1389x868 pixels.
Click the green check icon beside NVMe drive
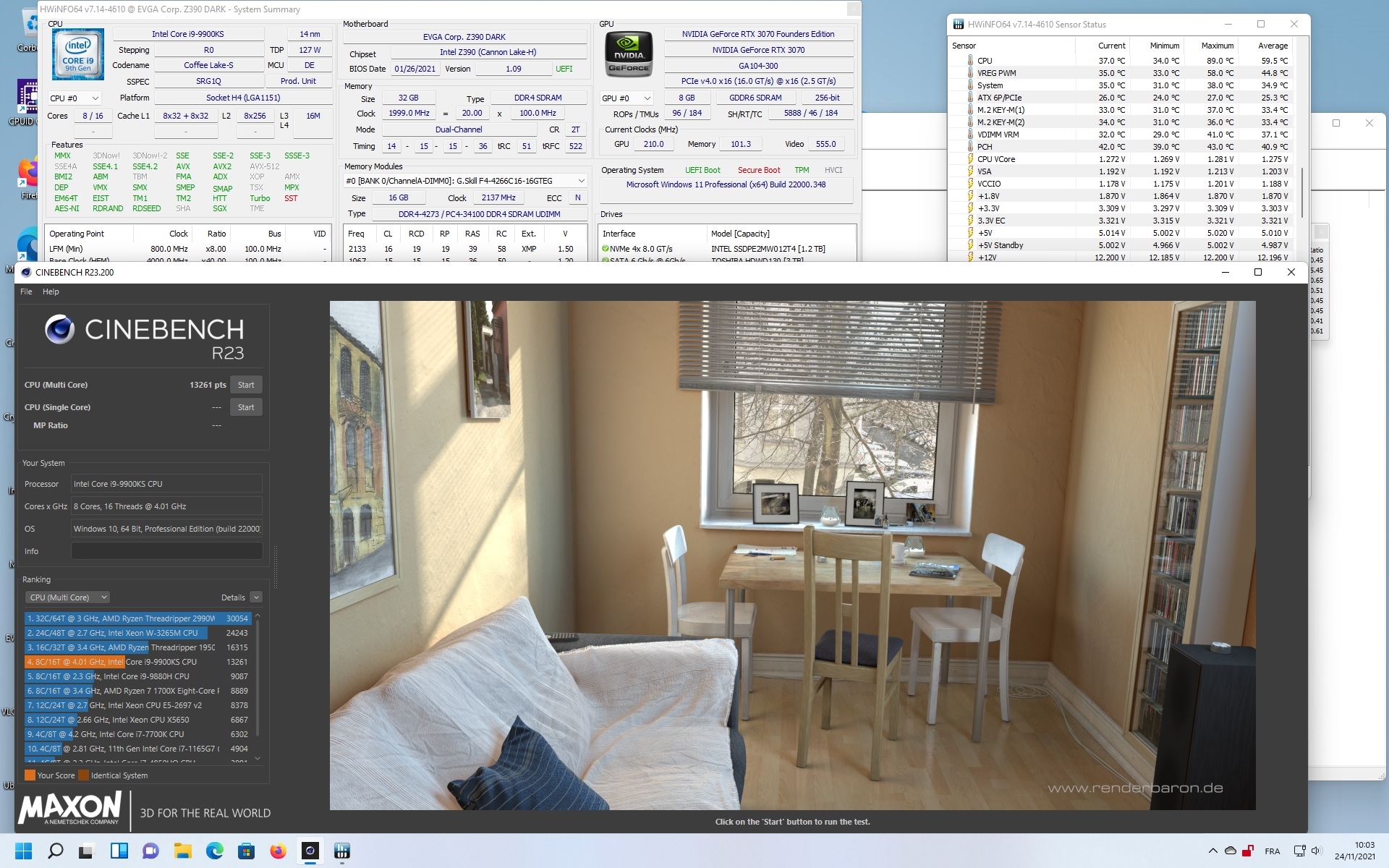(x=606, y=249)
